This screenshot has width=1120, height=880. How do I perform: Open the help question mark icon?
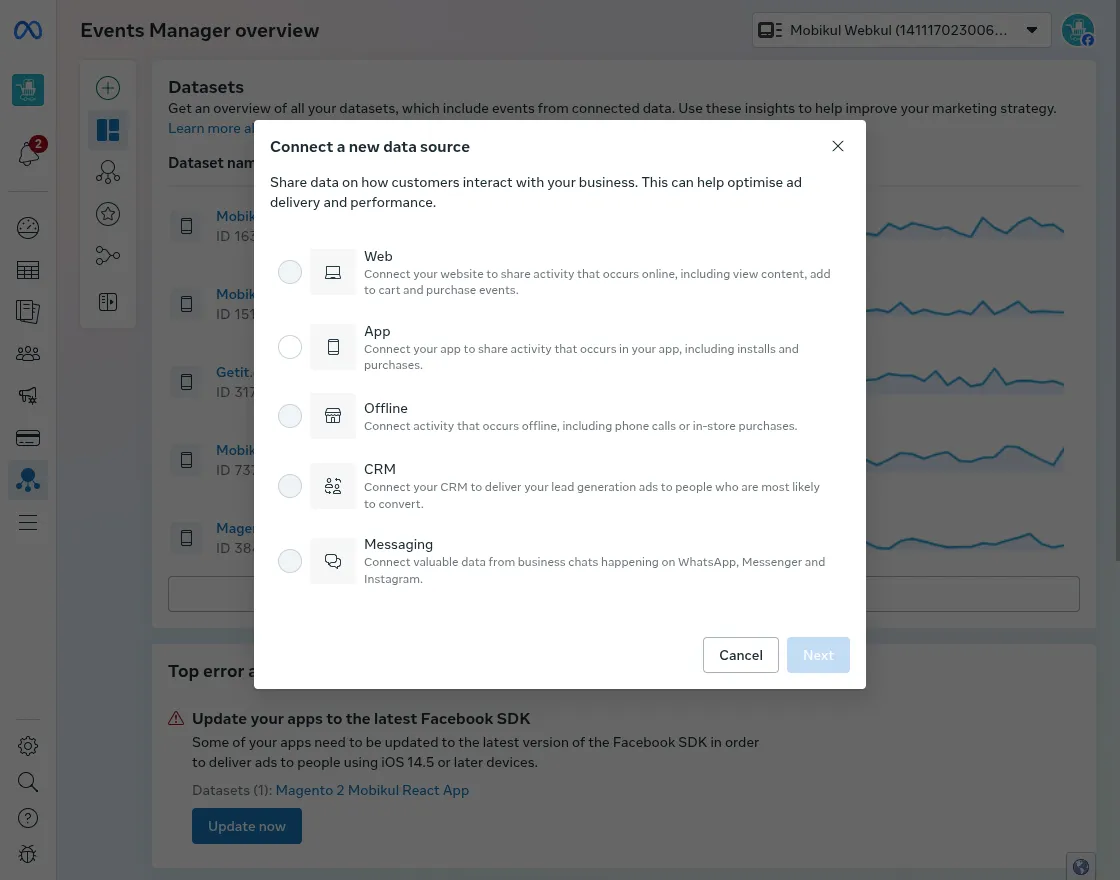click(x=28, y=818)
